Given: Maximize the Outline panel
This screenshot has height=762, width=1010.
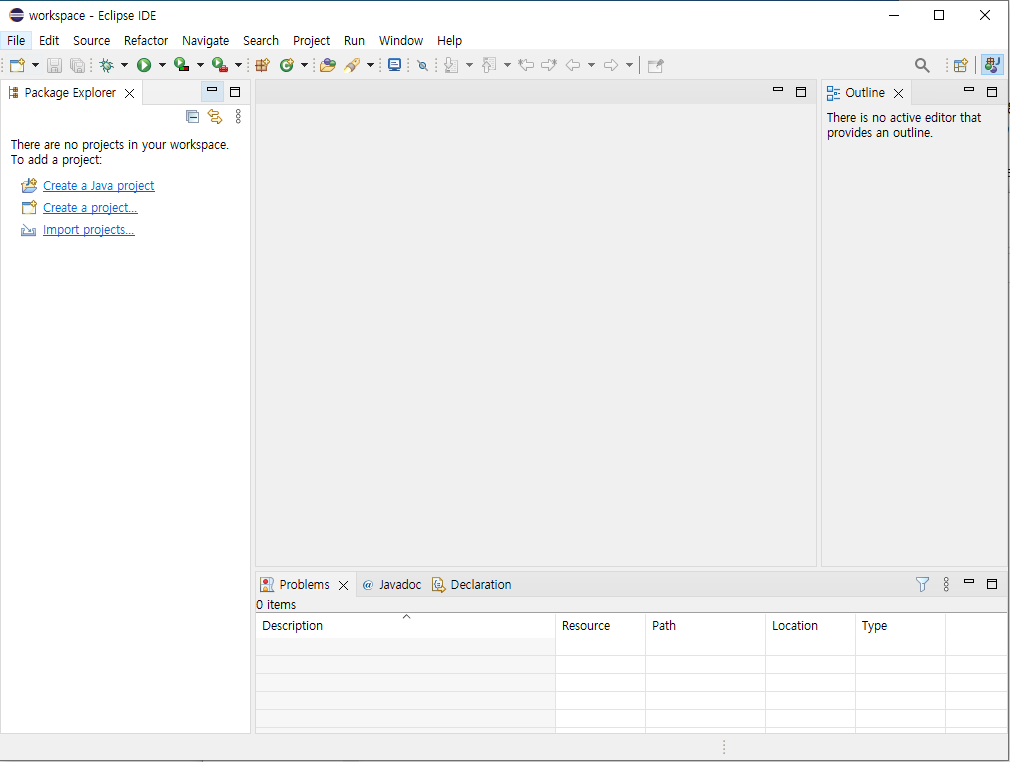Looking at the screenshot, I should pyautogui.click(x=992, y=92).
